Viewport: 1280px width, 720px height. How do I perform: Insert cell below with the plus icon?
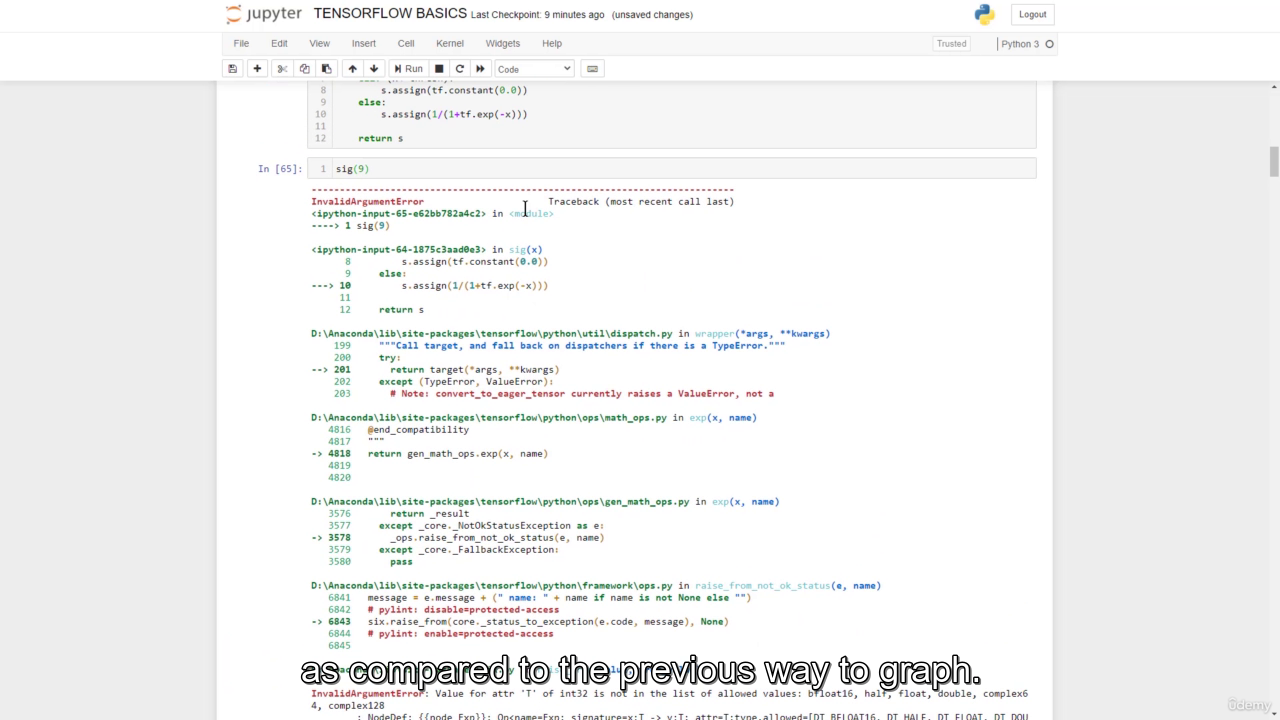(257, 69)
